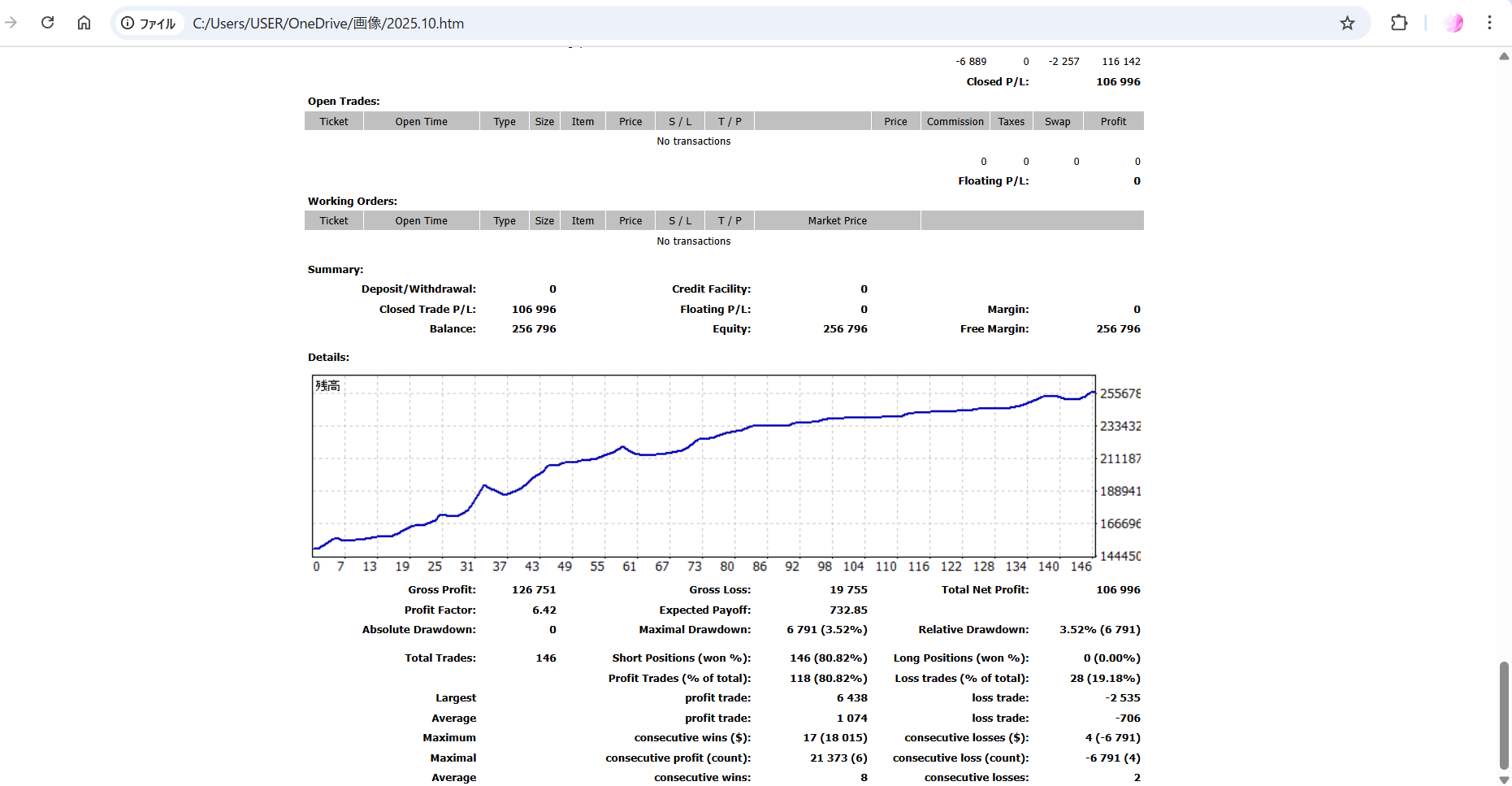Click the forward navigation arrow
The image size is (1512, 786).
11,23
